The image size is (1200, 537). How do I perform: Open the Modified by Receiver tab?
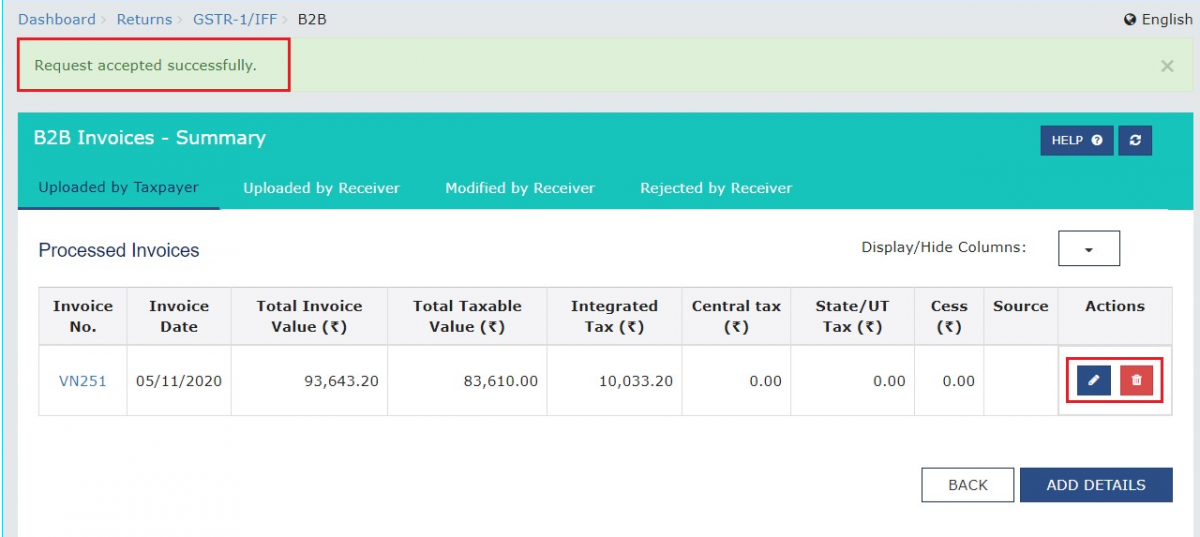point(519,188)
